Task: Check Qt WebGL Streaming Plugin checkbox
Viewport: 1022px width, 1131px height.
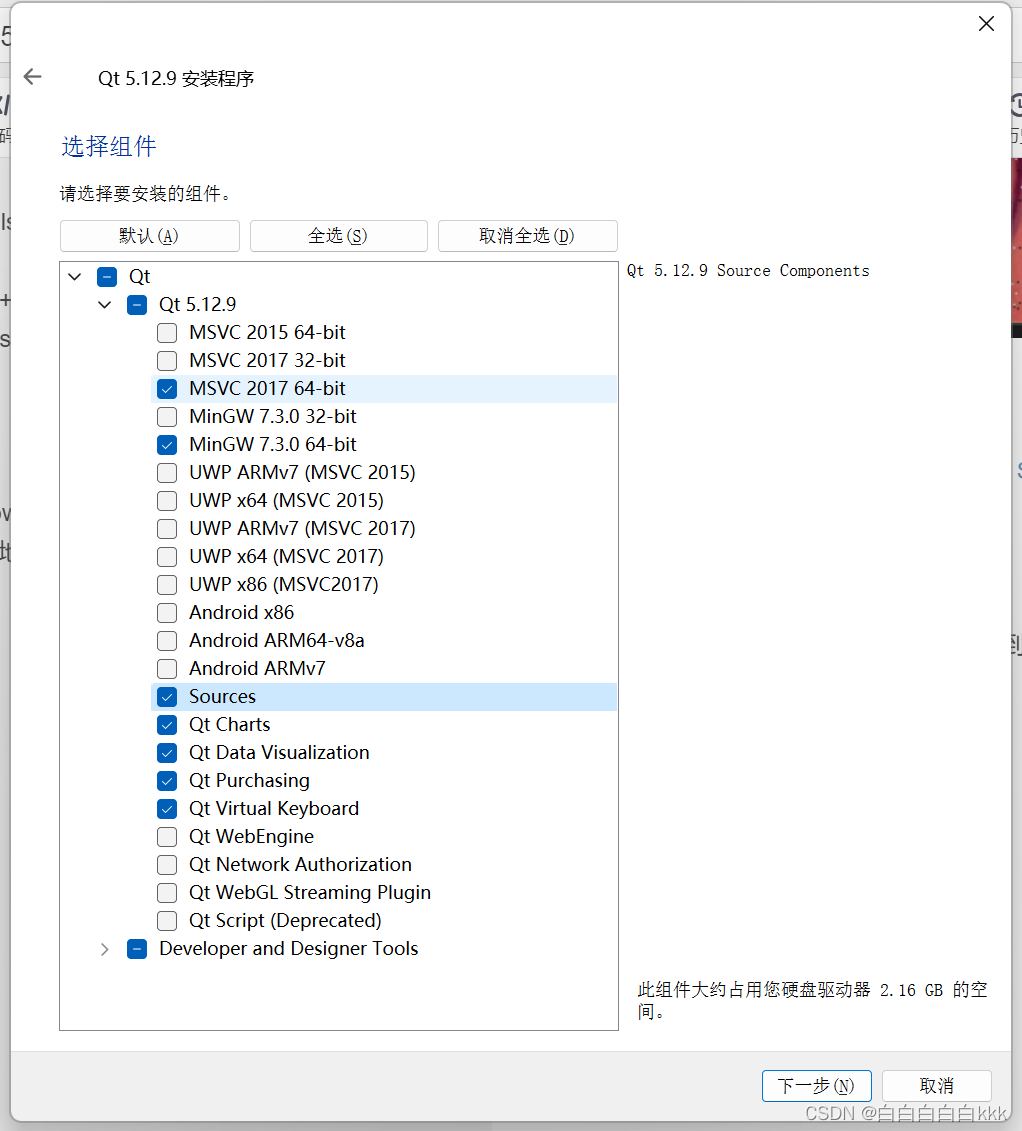Action: 167,892
